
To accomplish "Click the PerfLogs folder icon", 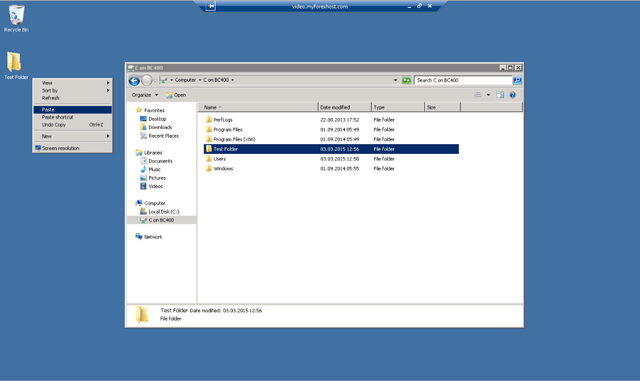I will 209,119.
